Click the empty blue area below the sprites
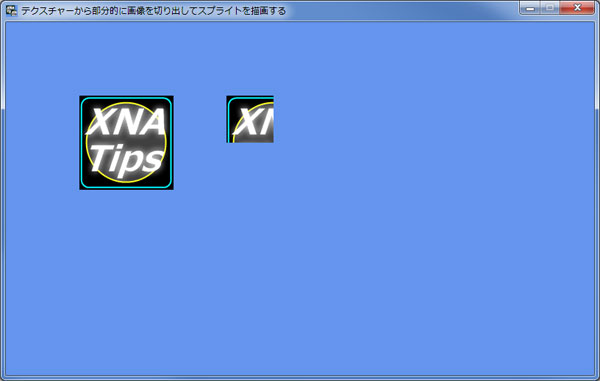Image resolution: width=600 pixels, height=381 pixels. point(298,283)
